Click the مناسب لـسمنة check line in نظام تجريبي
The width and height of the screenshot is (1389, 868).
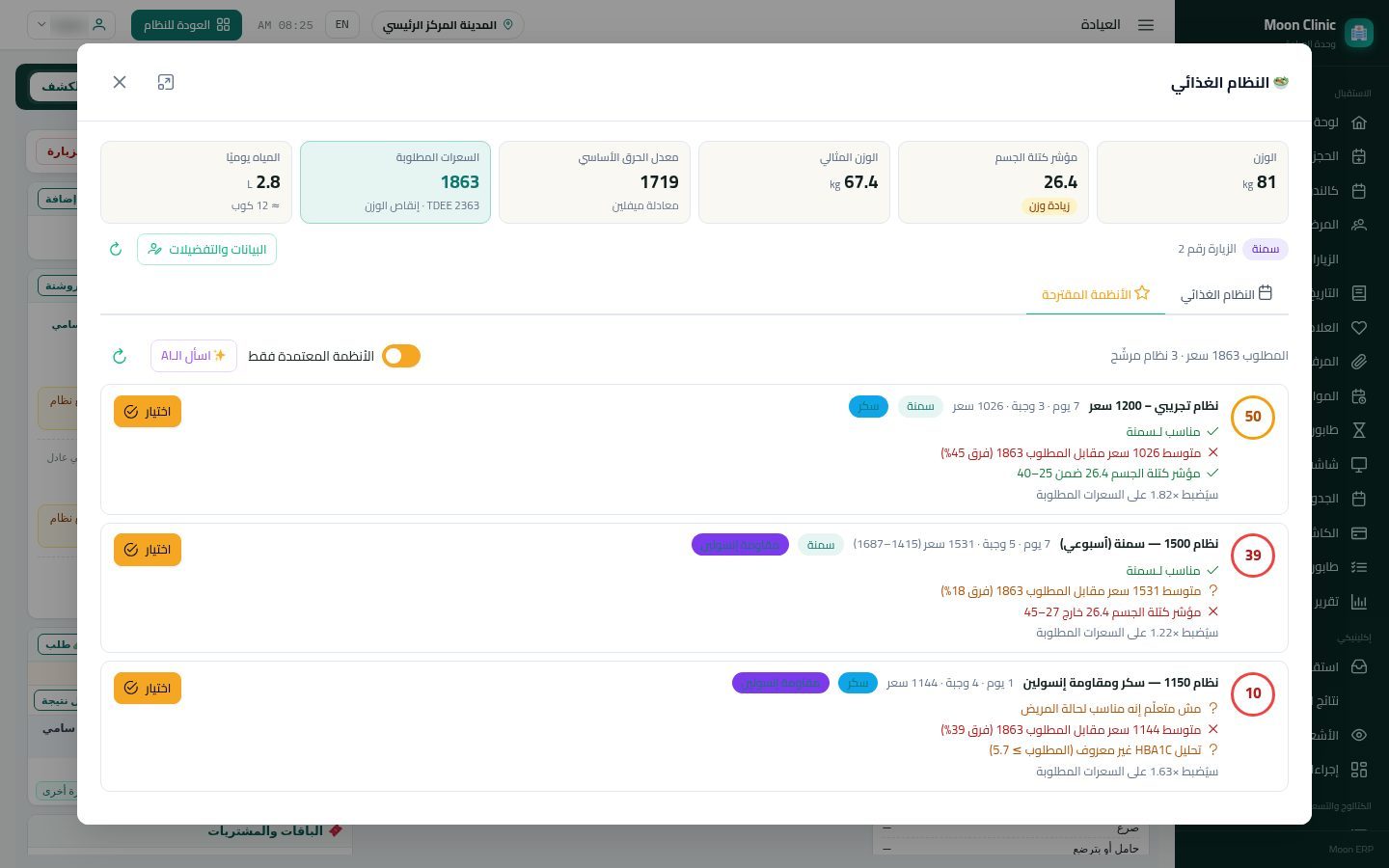click(1172, 432)
